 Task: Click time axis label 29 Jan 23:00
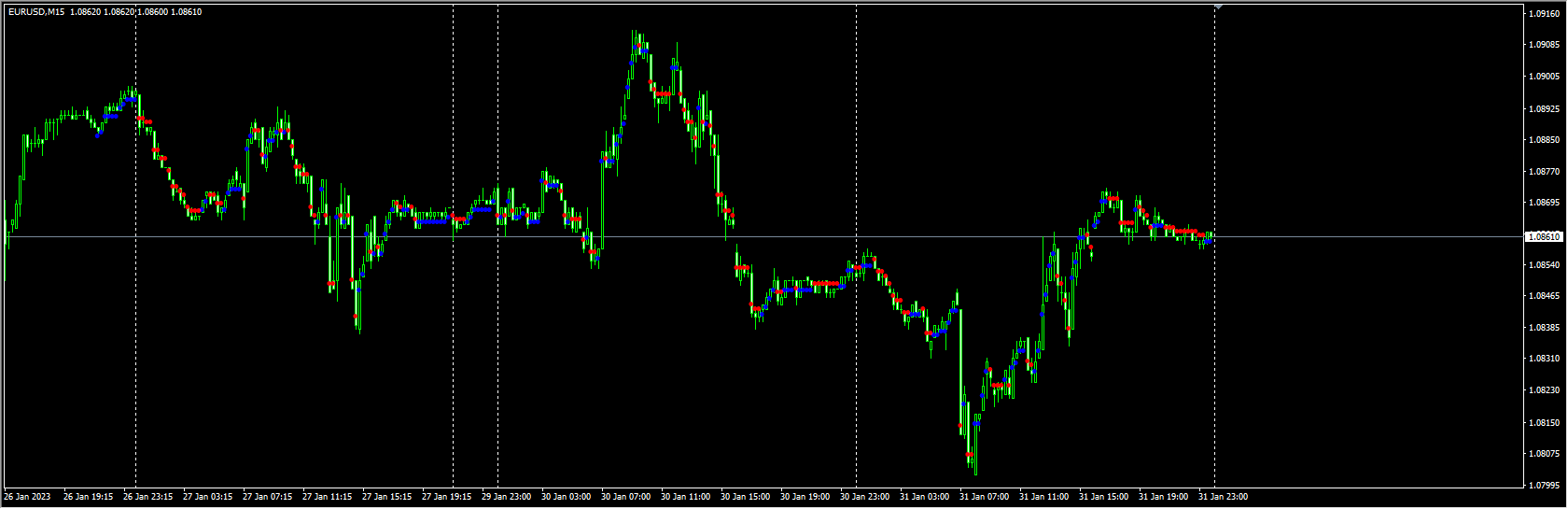point(506,497)
